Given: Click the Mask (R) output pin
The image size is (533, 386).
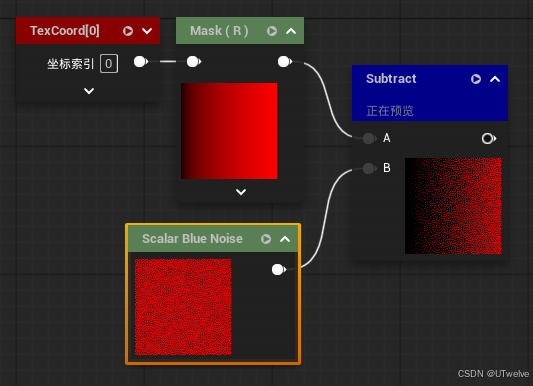Looking at the screenshot, I should pos(285,62).
